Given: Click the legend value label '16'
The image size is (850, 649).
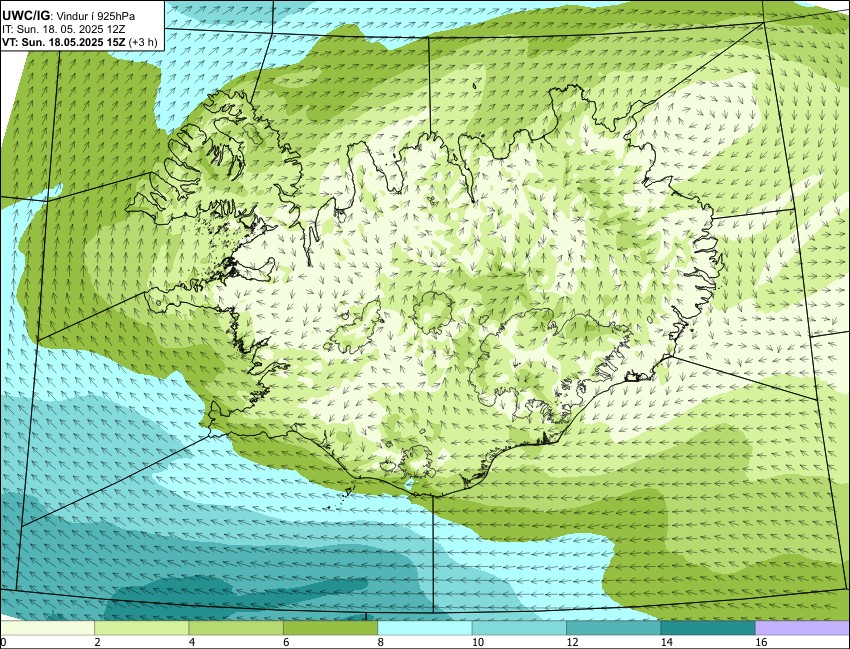Looking at the screenshot, I should tap(761, 642).
